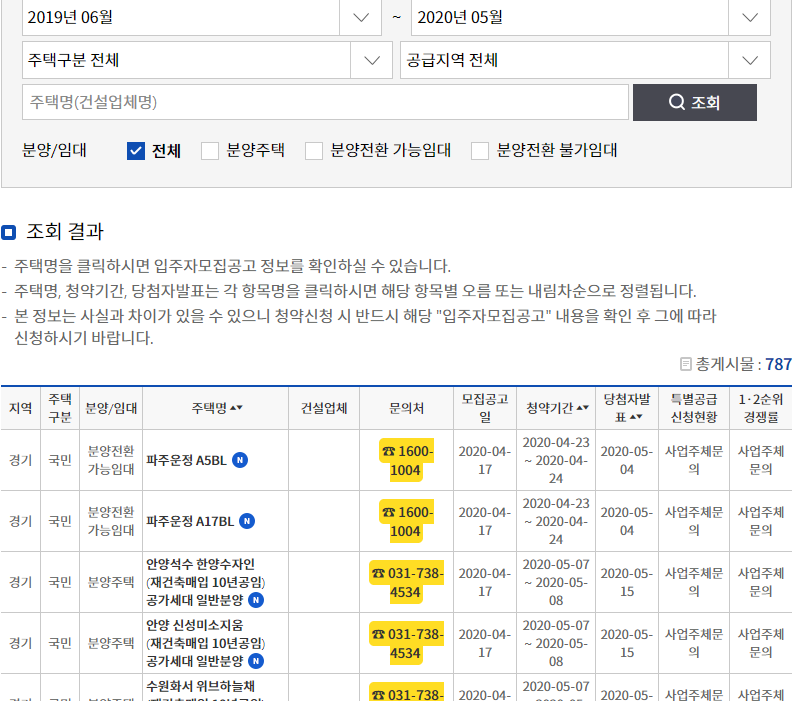
Task: Uncheck the 전체 checkbox
Action: pyautogui.click(x=136, y=151)
